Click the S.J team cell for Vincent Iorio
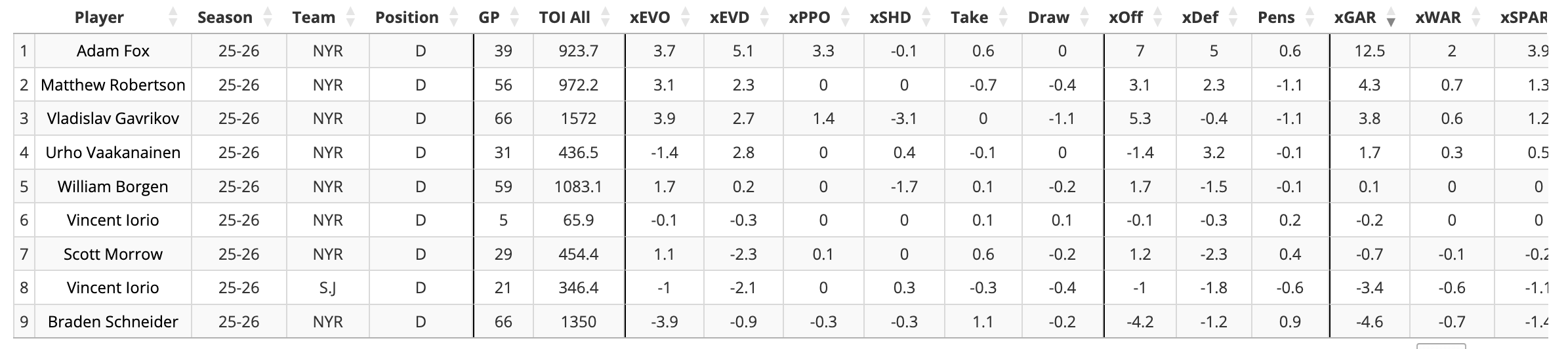This screenshot has width=1568, height=349. [x=327, y=288]
